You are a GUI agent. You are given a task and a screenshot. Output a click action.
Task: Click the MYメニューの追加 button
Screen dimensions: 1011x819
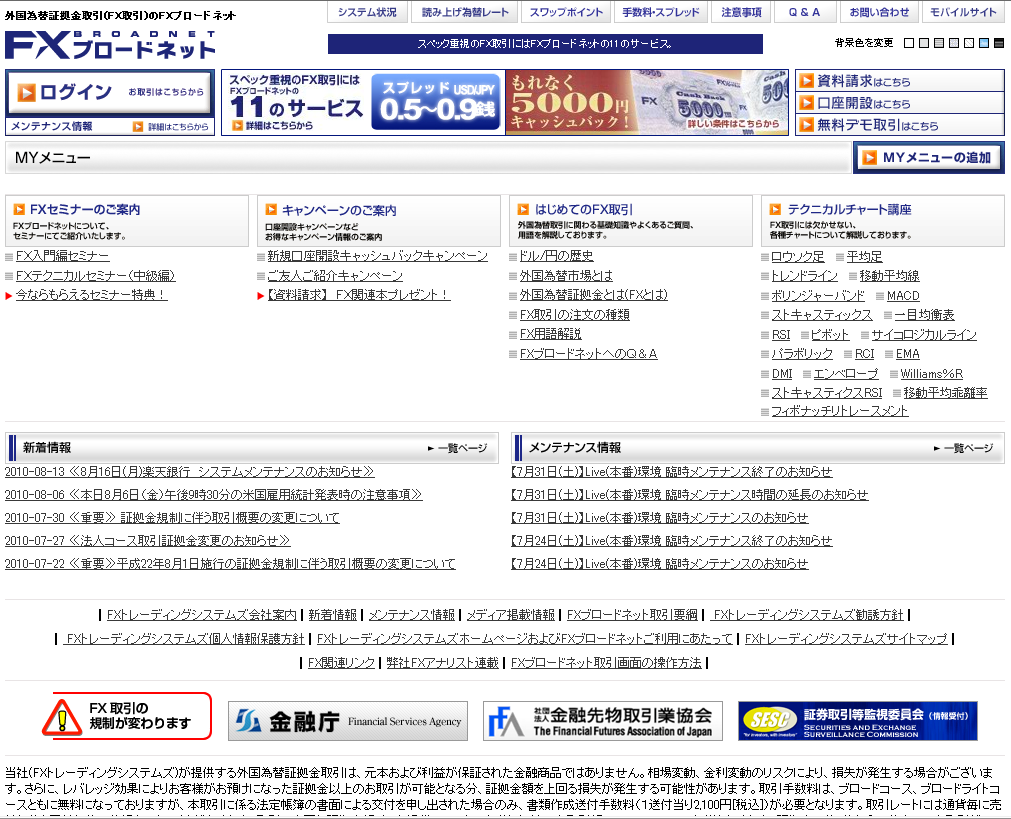click(x=928, y=157)
